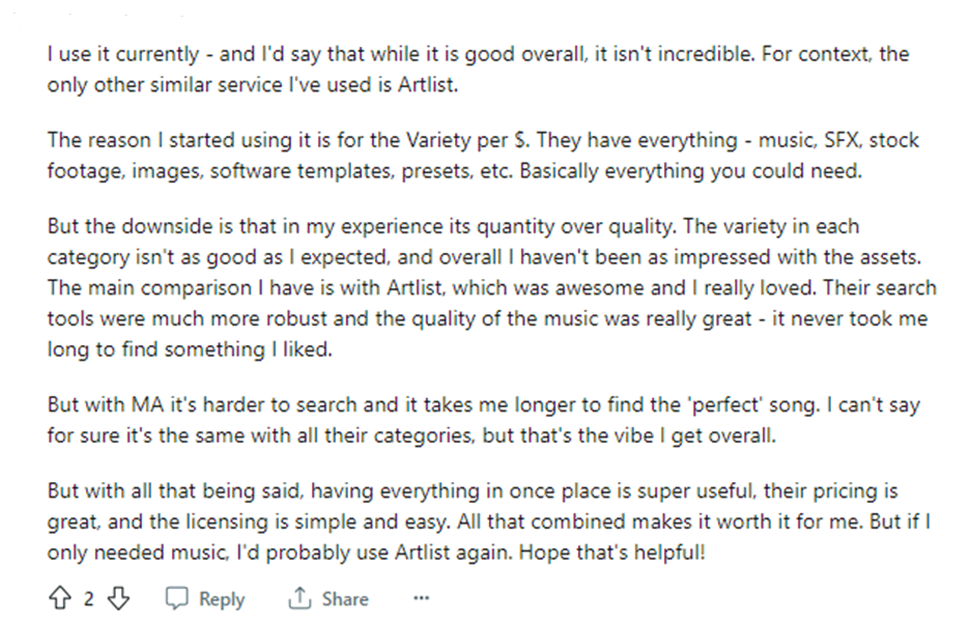This screenshot has height=640, width=960.
Task: Click the Share button label
Action: pos(344,599)
